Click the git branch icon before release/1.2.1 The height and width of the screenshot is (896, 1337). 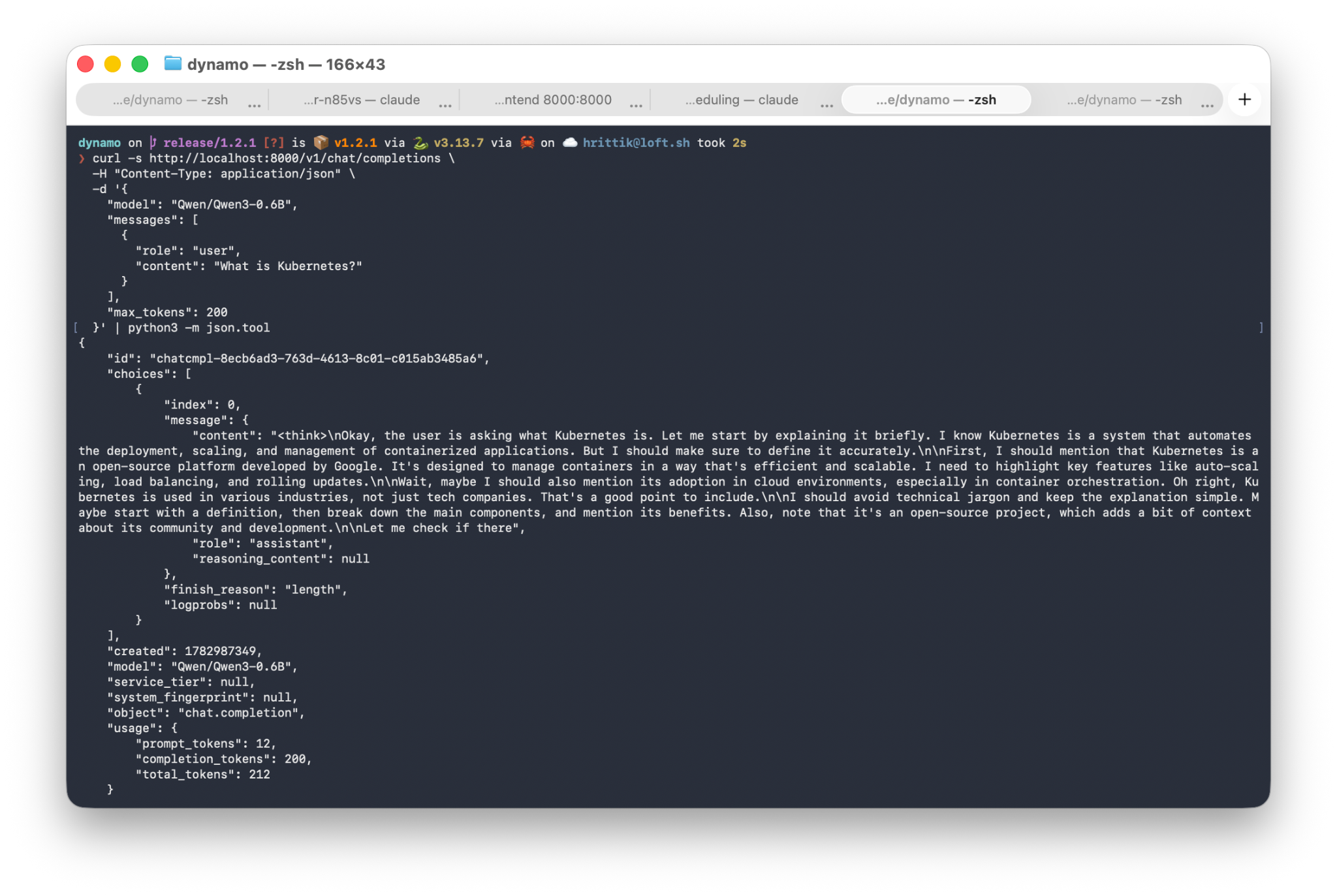[153, 142]
